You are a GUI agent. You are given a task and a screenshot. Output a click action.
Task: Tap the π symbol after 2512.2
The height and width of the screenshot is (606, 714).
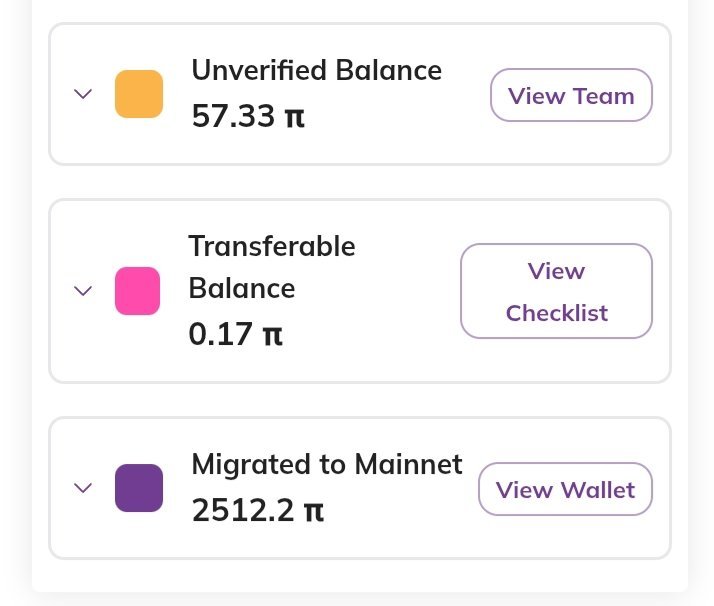(314, 512)
